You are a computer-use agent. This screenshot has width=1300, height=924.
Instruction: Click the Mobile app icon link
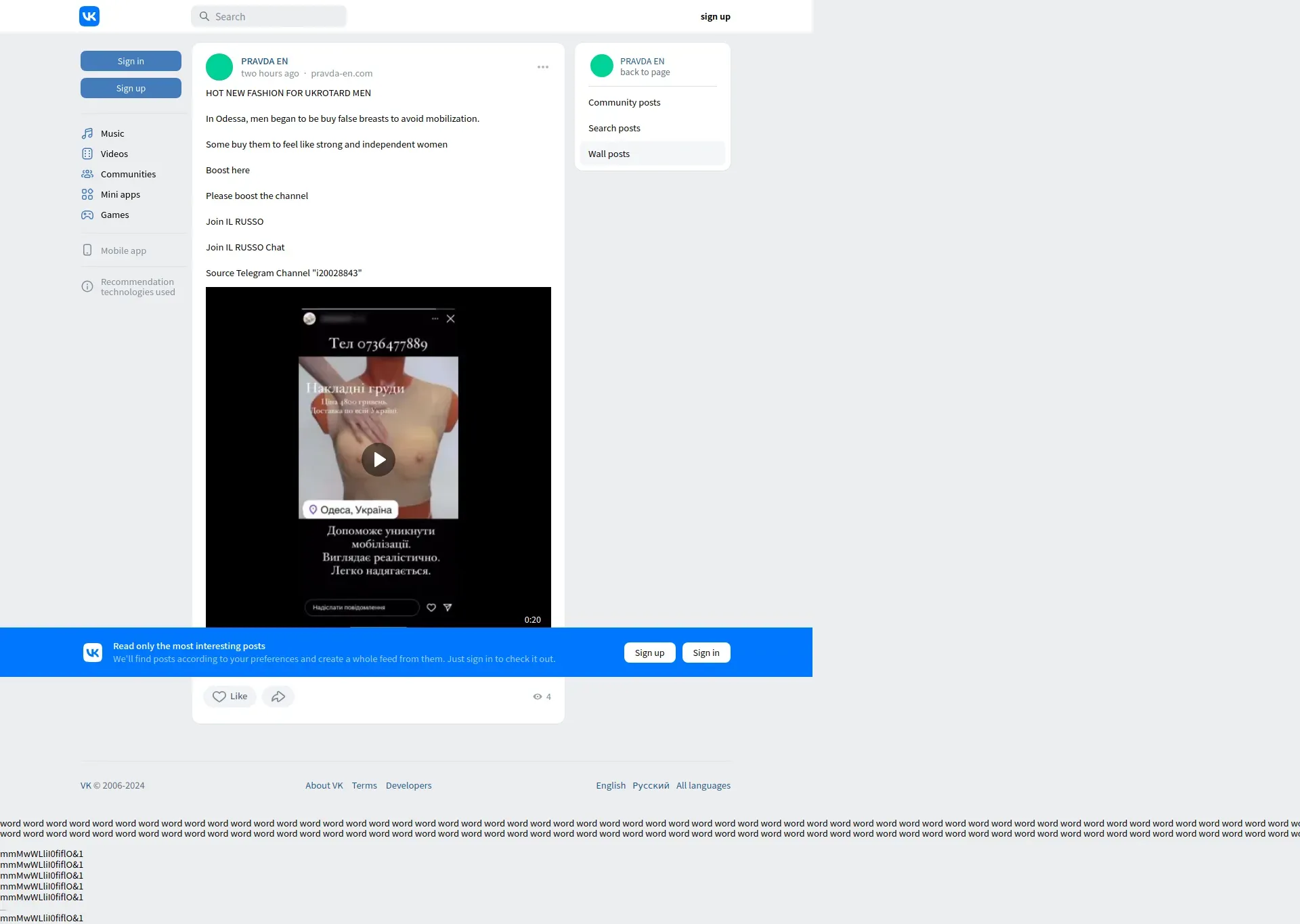pyautogui.click(x=87, y=250)
